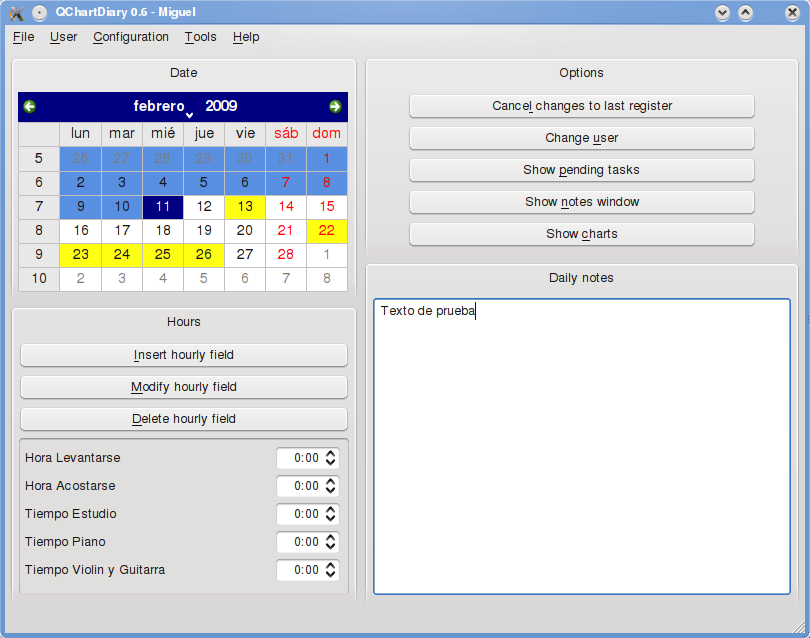
Task: Click the Change user button
Action: pyautogui.click(x=582, y=138)
